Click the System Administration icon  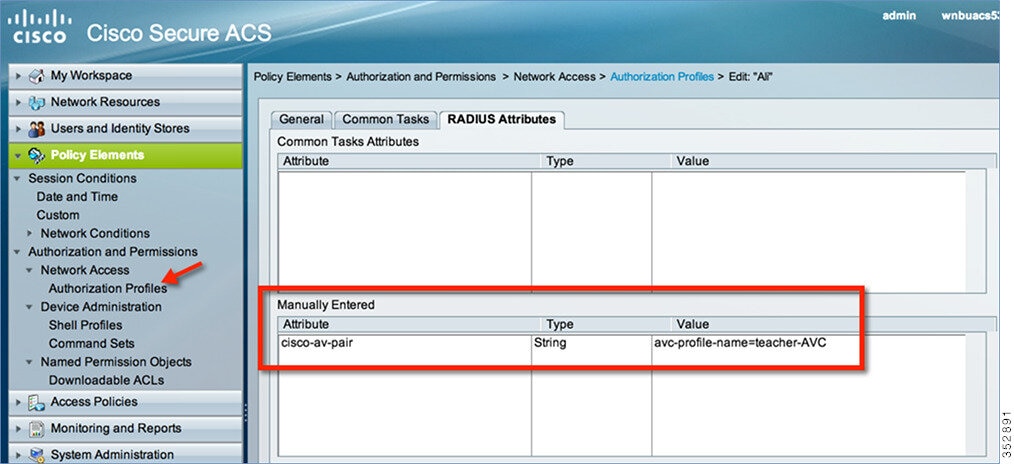tap(37, 455)
